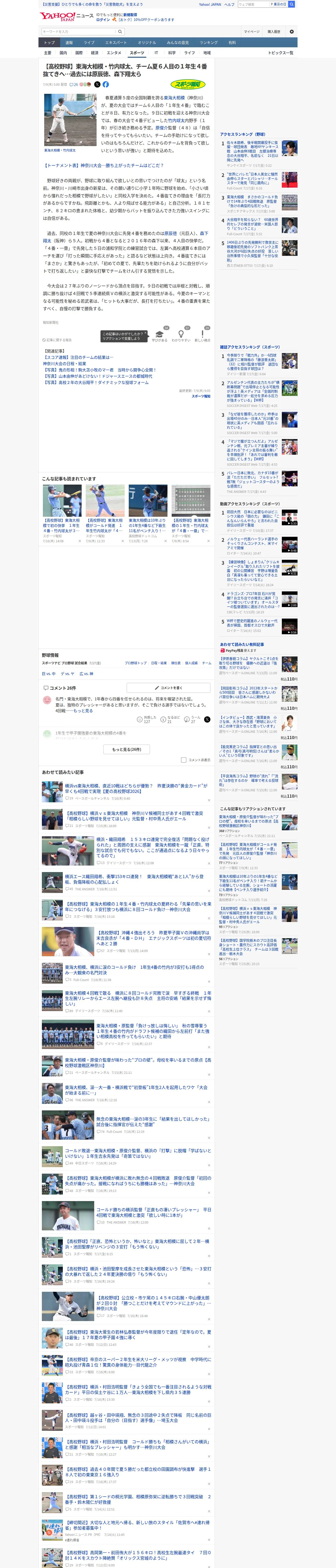Open the first-ranked 佐々木朗希 article thumbnail
This screenshot has width=336, height=1568.
[290, 148]
